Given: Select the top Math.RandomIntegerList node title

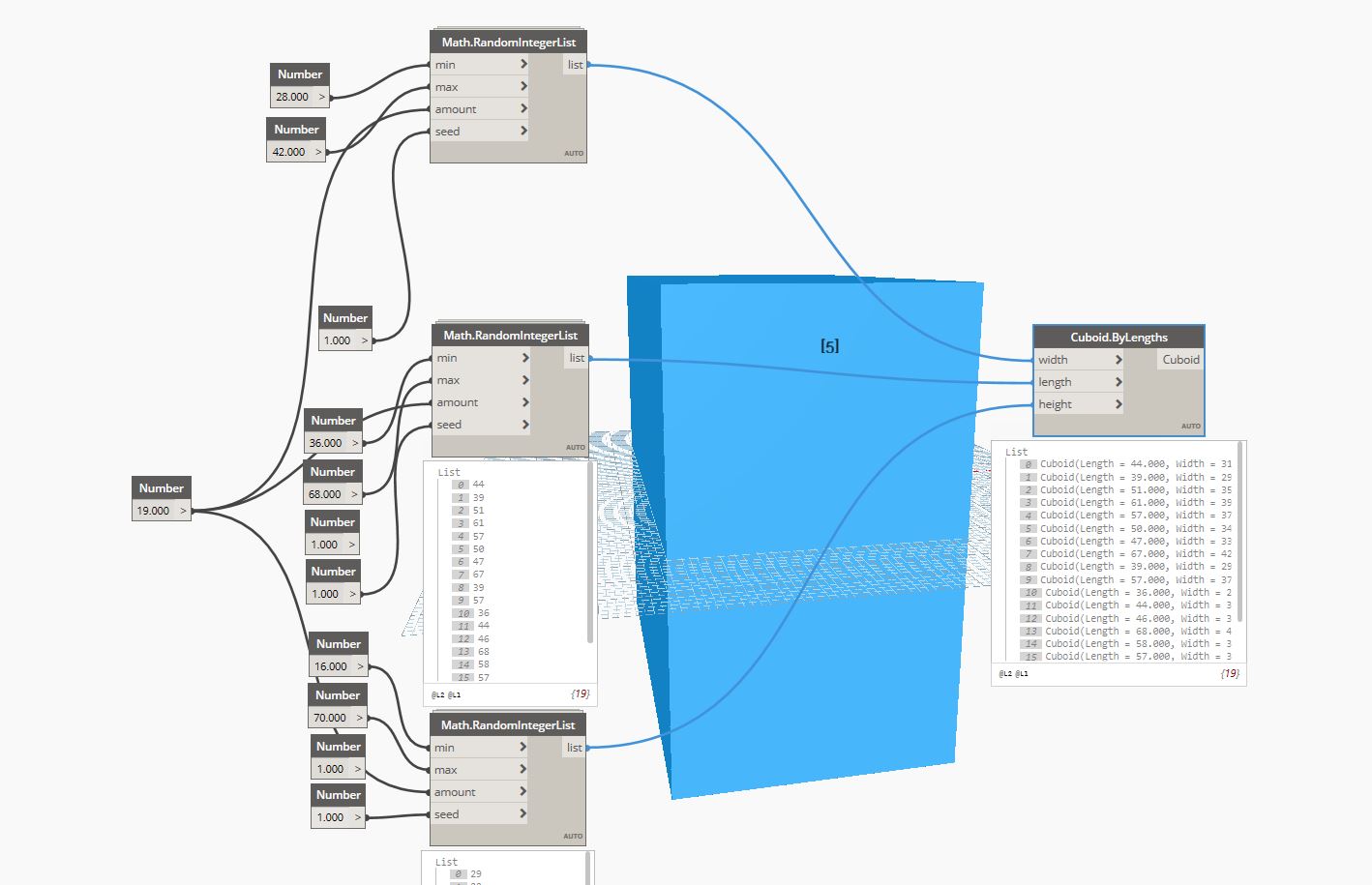Looking at the screenshot, I should 508,43.
